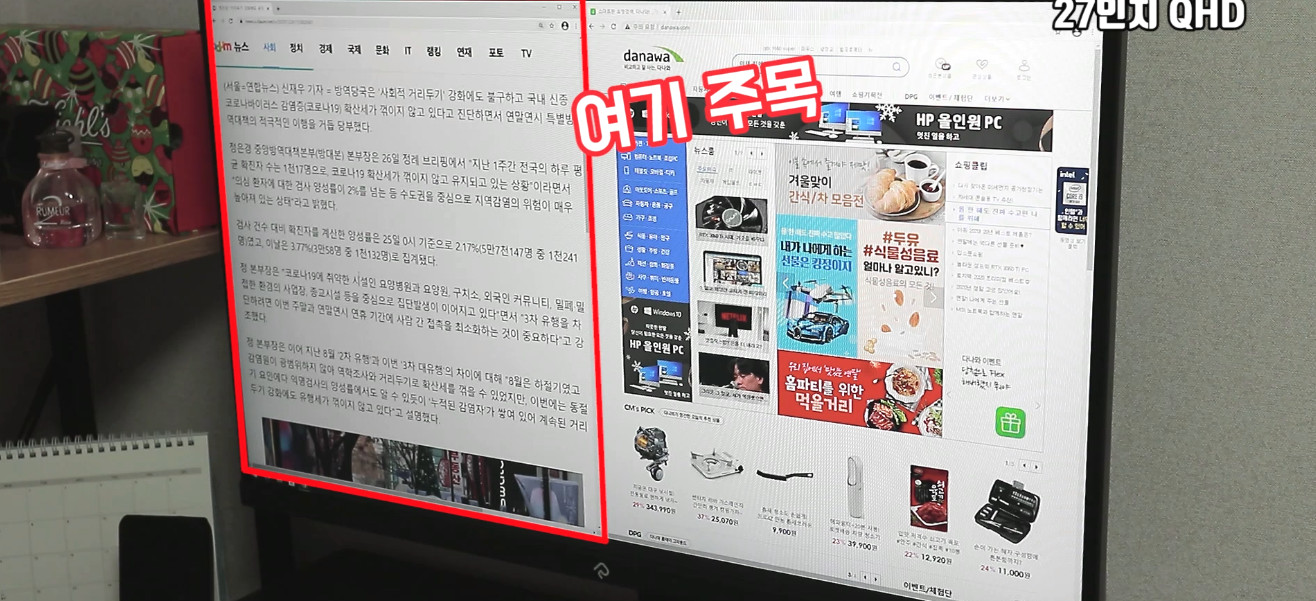
Task: Open 랭킹 section in Daum news
Action: pos(434,52)
